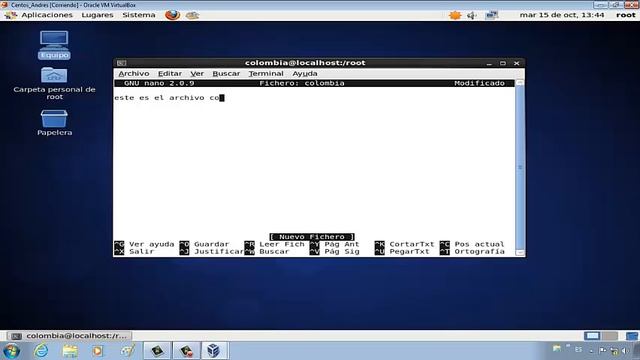Click the first dark green taskbar application icon

[157, 351]
